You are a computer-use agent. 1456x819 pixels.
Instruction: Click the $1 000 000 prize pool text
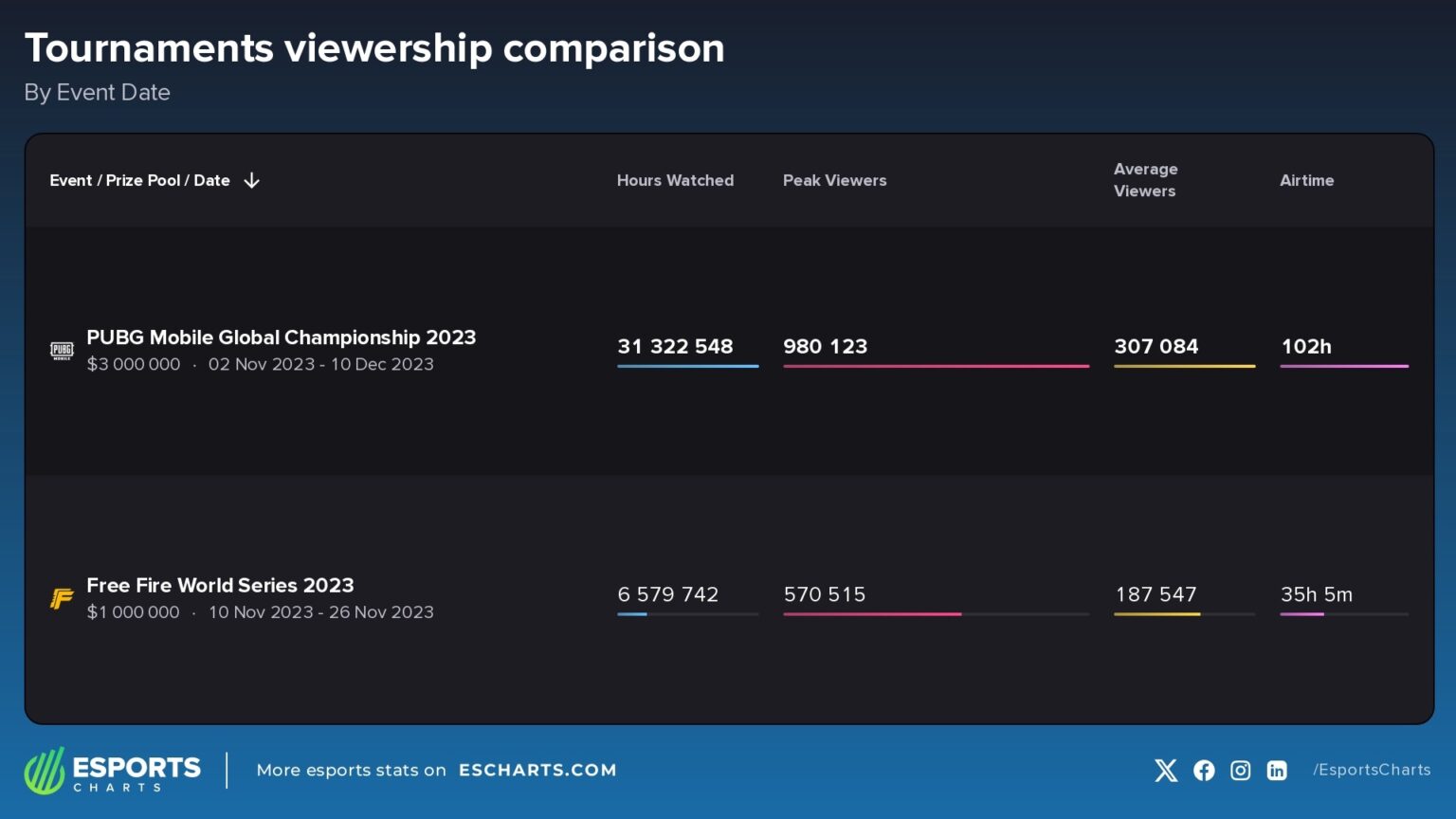[x=134, y=612]
